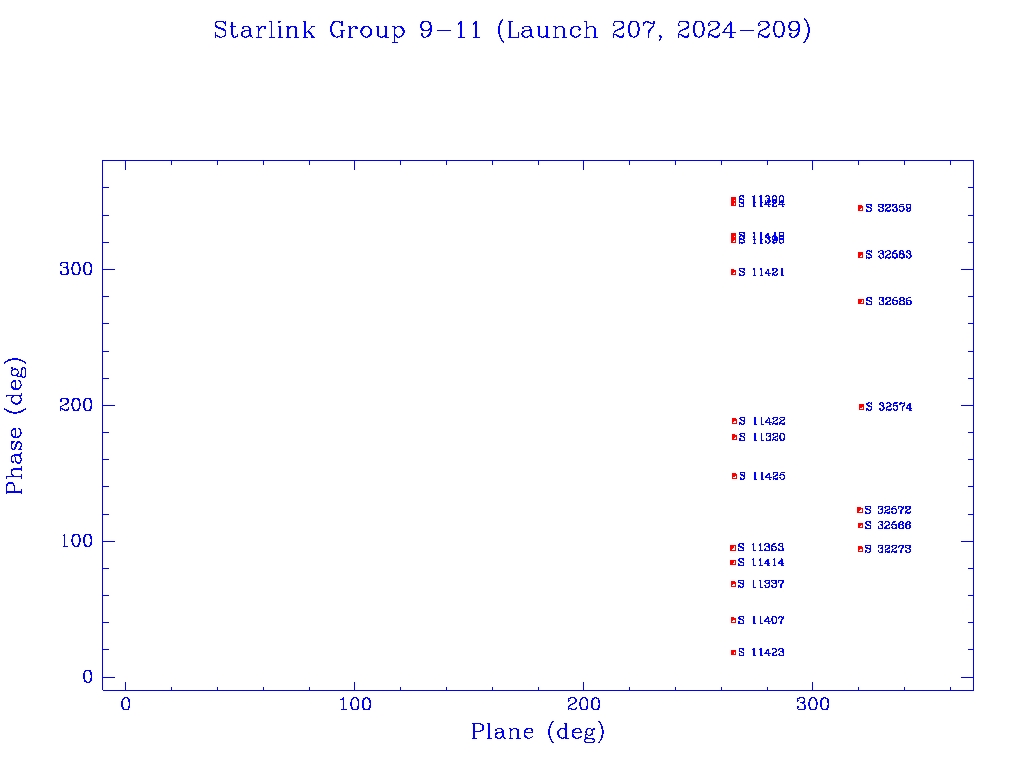The image size is (1024, 768).
Task: Click the Plane axis tick label '300'
Action: tap(812, 704)
